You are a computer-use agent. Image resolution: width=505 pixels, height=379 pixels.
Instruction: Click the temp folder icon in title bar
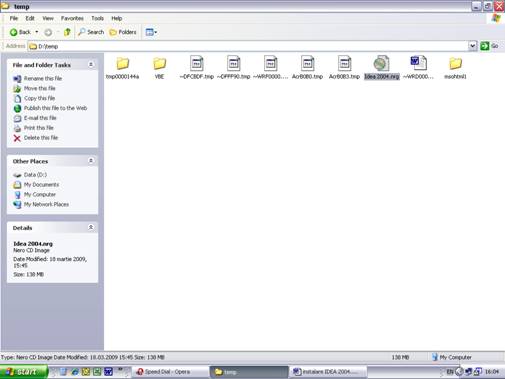pos(5,6)
